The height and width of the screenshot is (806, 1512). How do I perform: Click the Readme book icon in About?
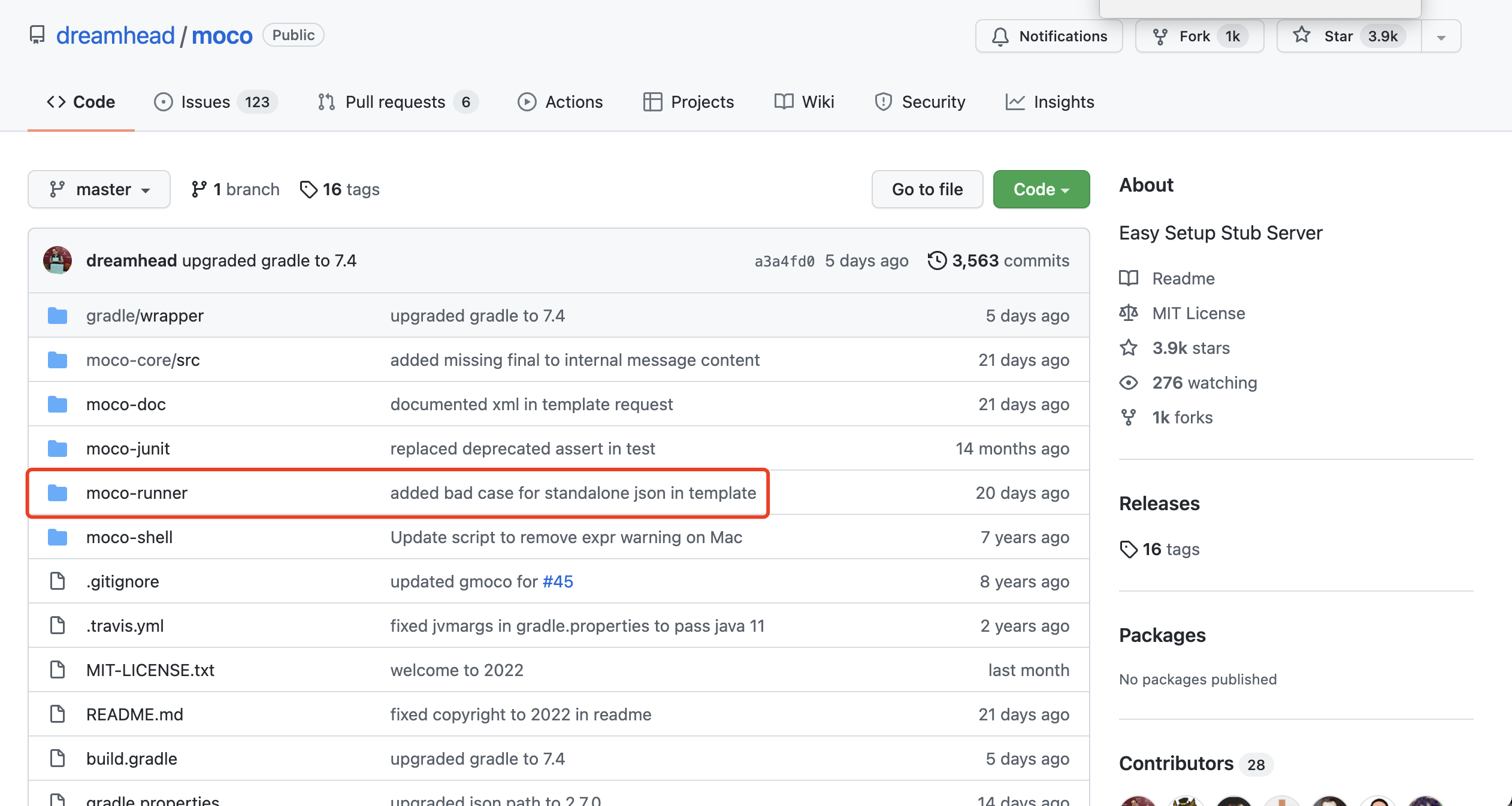pyautogui.click(x=1129, y=278)
